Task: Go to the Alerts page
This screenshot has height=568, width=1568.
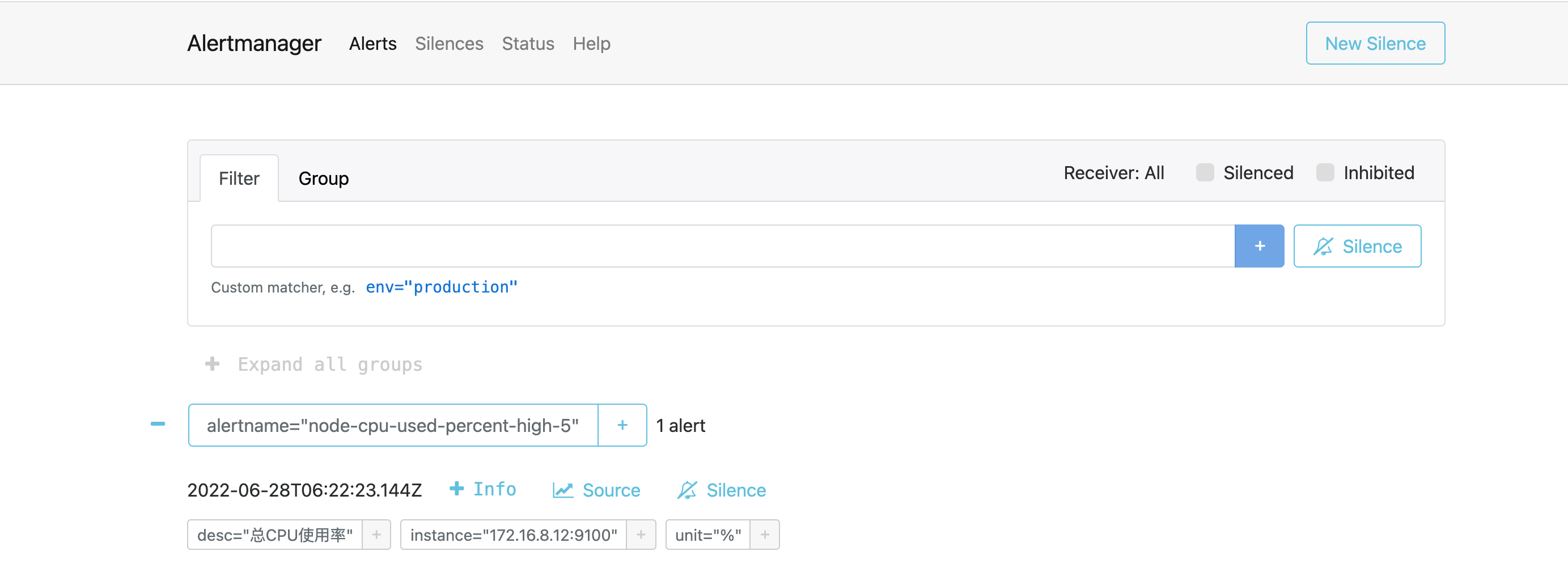Action: [x=372, y=44]
